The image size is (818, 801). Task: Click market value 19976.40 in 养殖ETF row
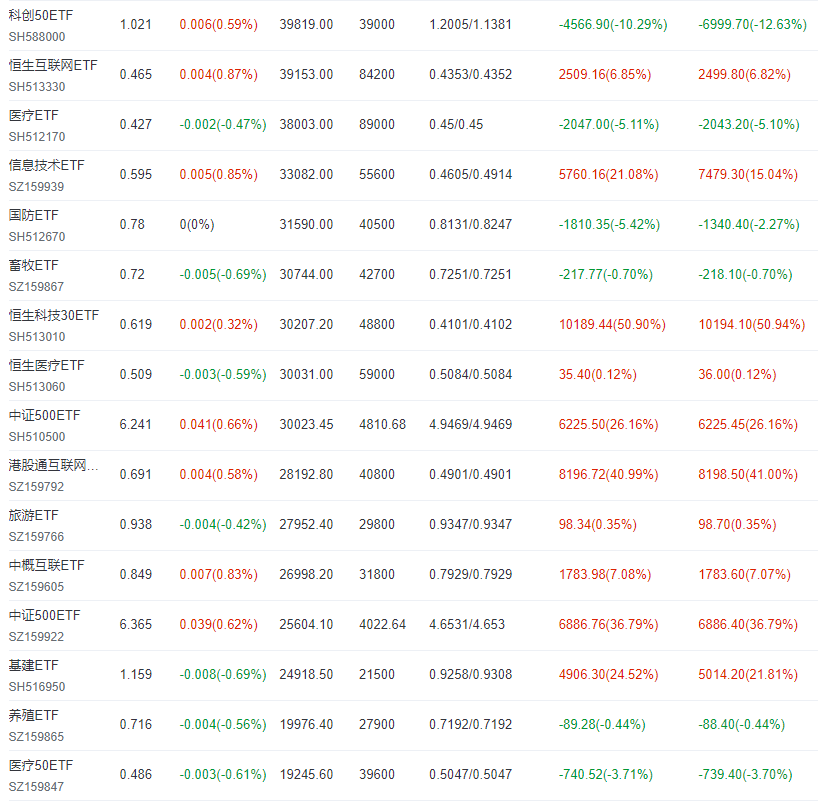click(306, 725)
